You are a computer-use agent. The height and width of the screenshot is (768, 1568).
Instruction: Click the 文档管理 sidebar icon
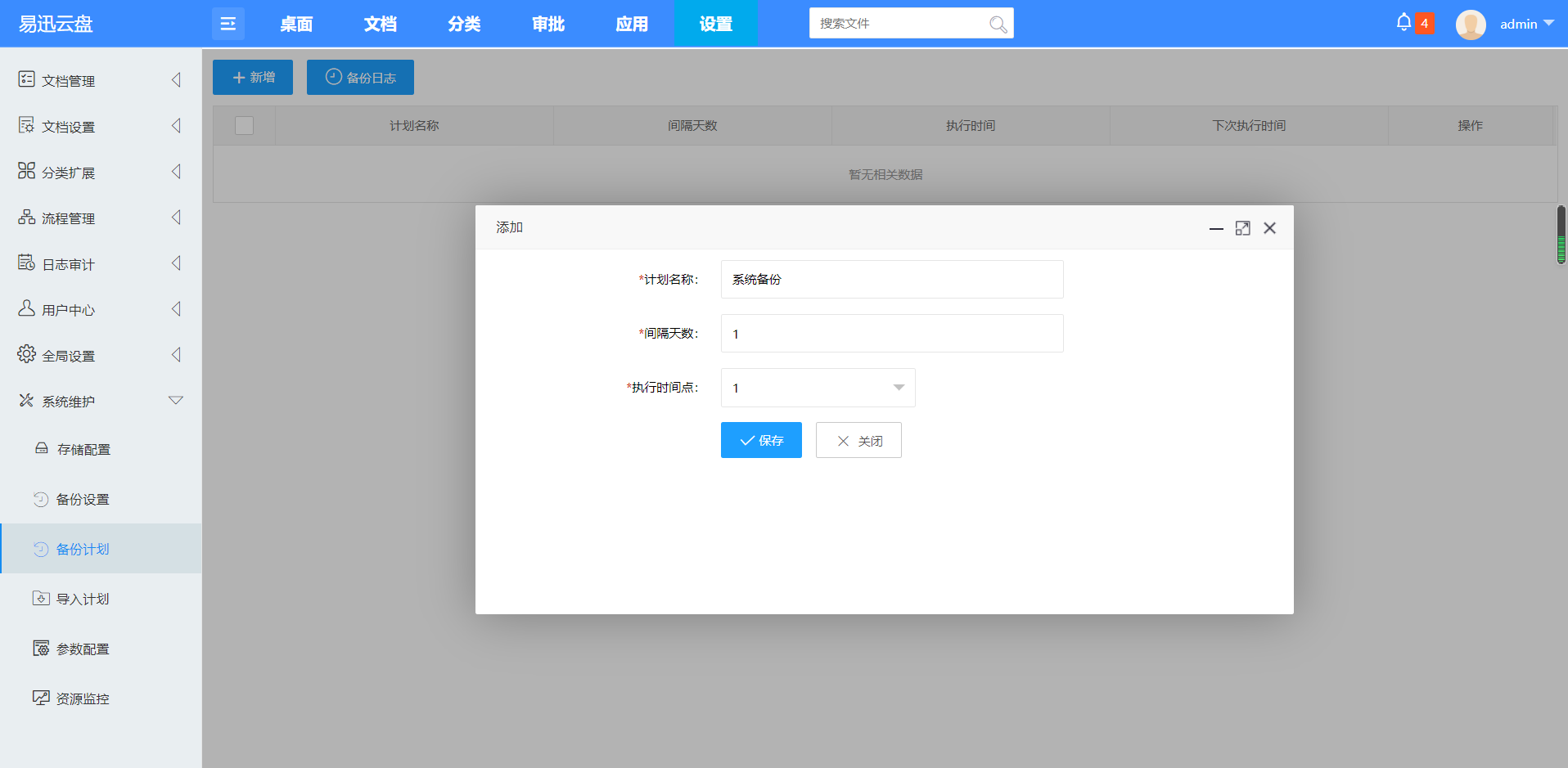(x=26, y=79)
